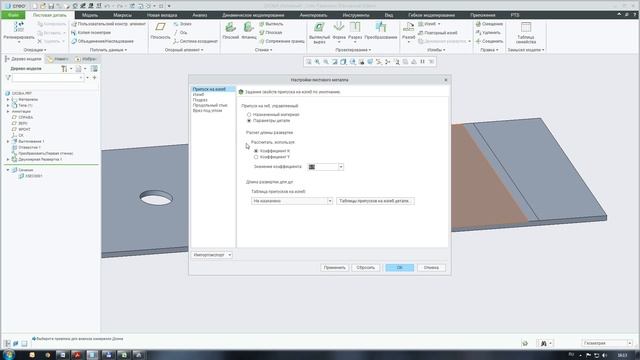Click the pause icon in graphics toolbar
The height and width of the screenshot is (360, 640).
422,62
